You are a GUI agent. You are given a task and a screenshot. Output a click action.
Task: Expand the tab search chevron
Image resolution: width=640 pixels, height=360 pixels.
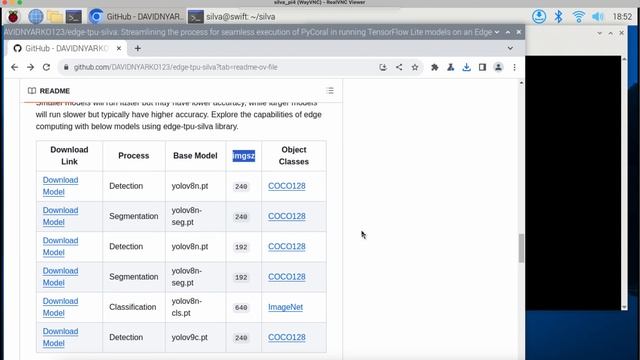(510, 48)
